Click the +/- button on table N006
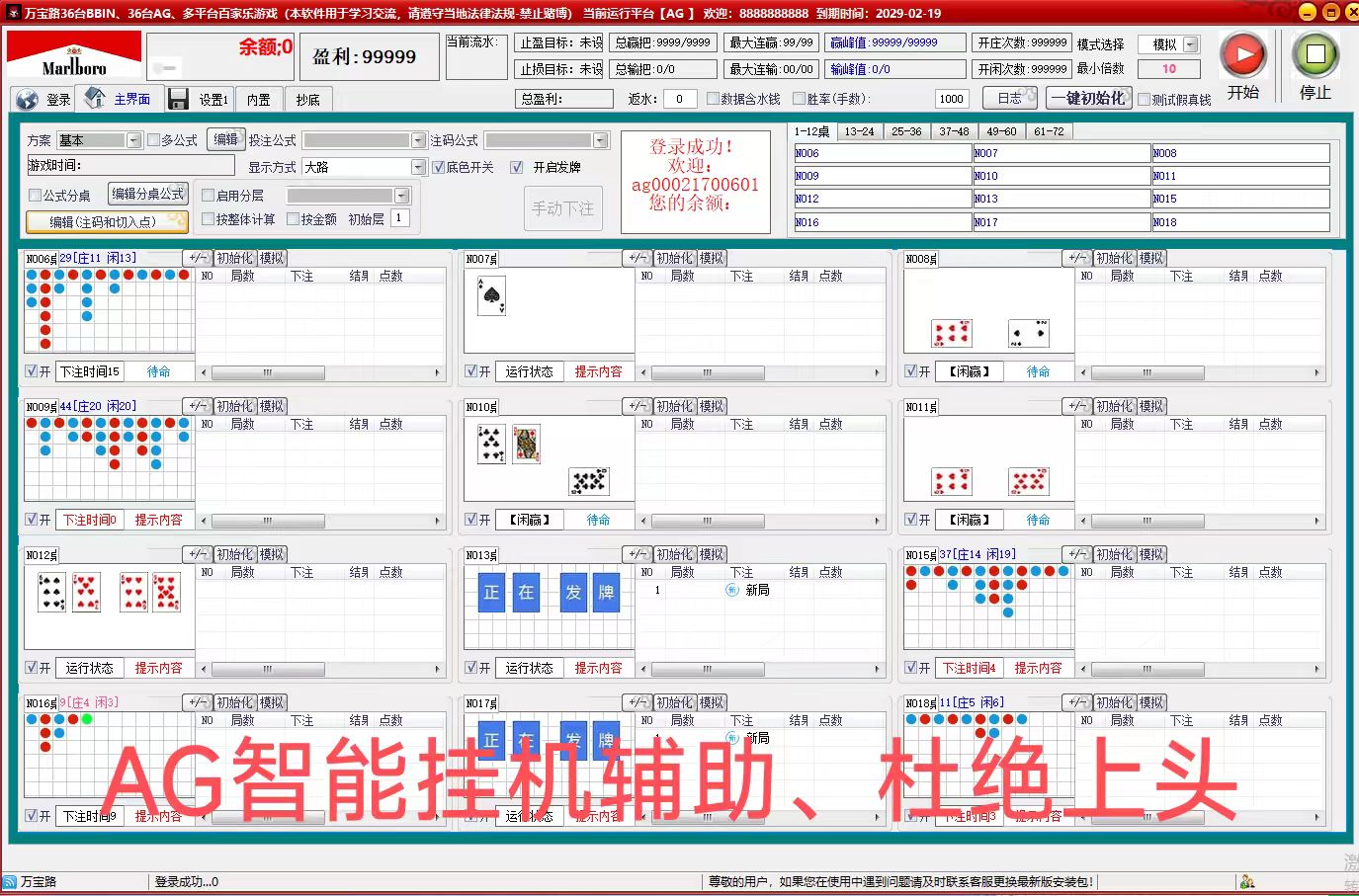Image resolution: width=1359 pixels, height=896 pixels. 198,258
